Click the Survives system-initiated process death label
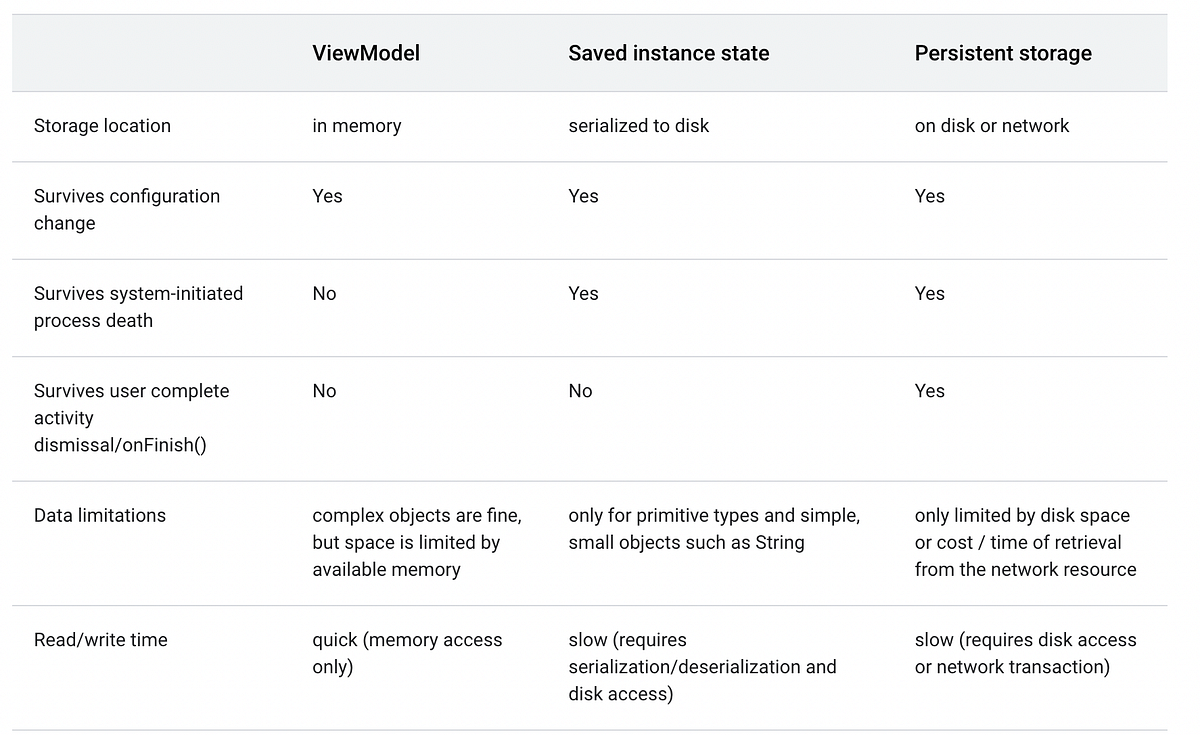 (x=138, y=307)
